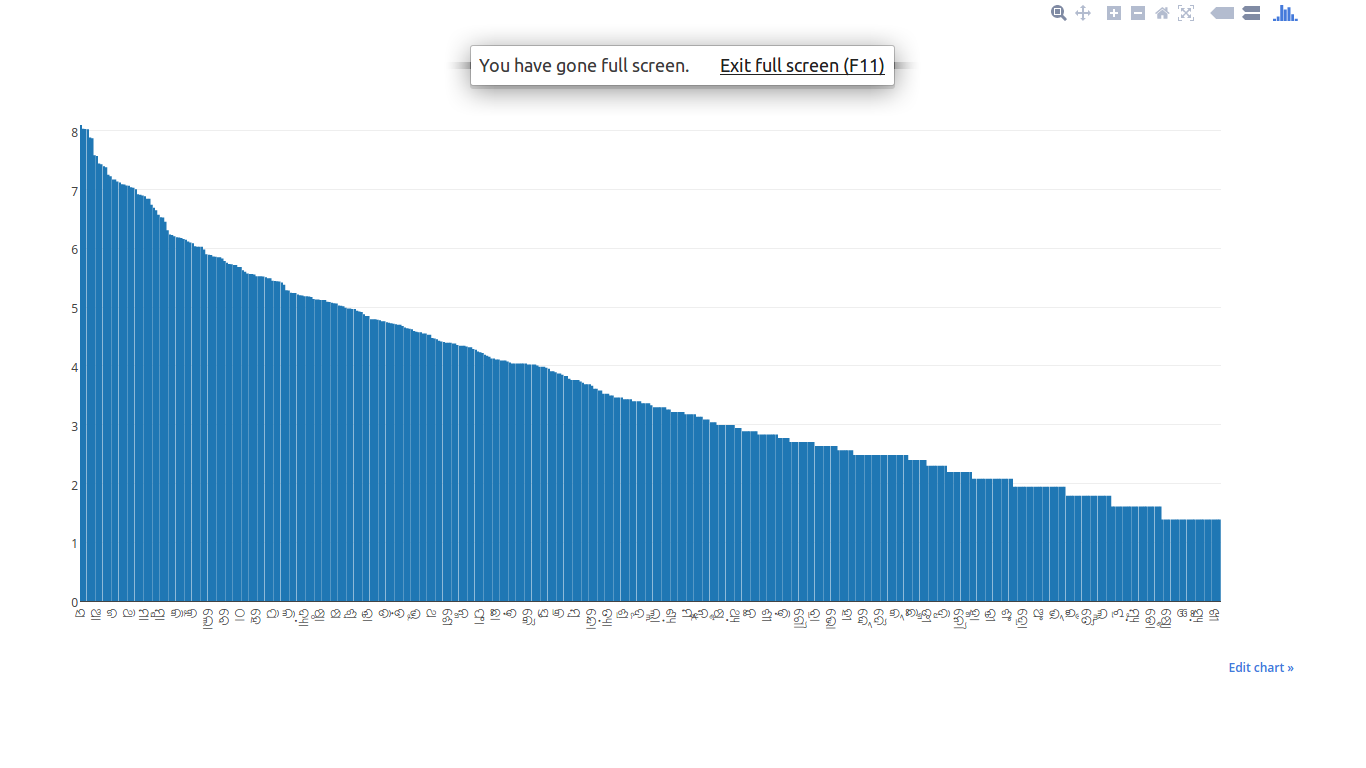
Task: Click y-axis tick label 2
Action: point(74,485)
